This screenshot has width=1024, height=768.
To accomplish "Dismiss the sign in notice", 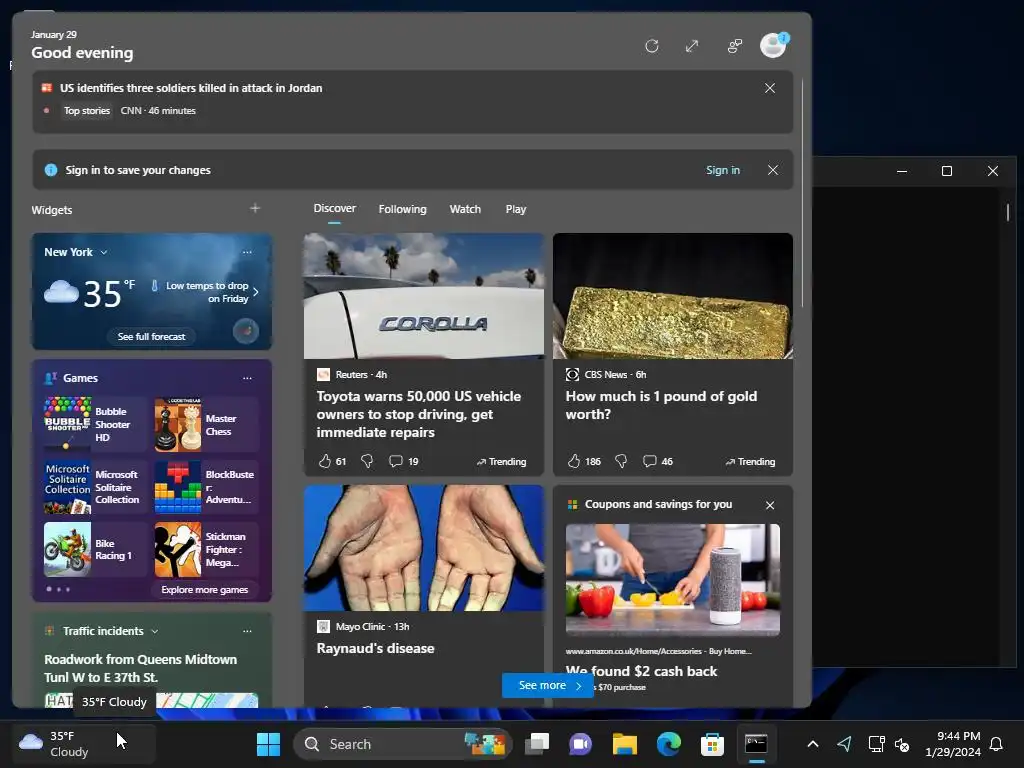I will (x=773, y=170).
